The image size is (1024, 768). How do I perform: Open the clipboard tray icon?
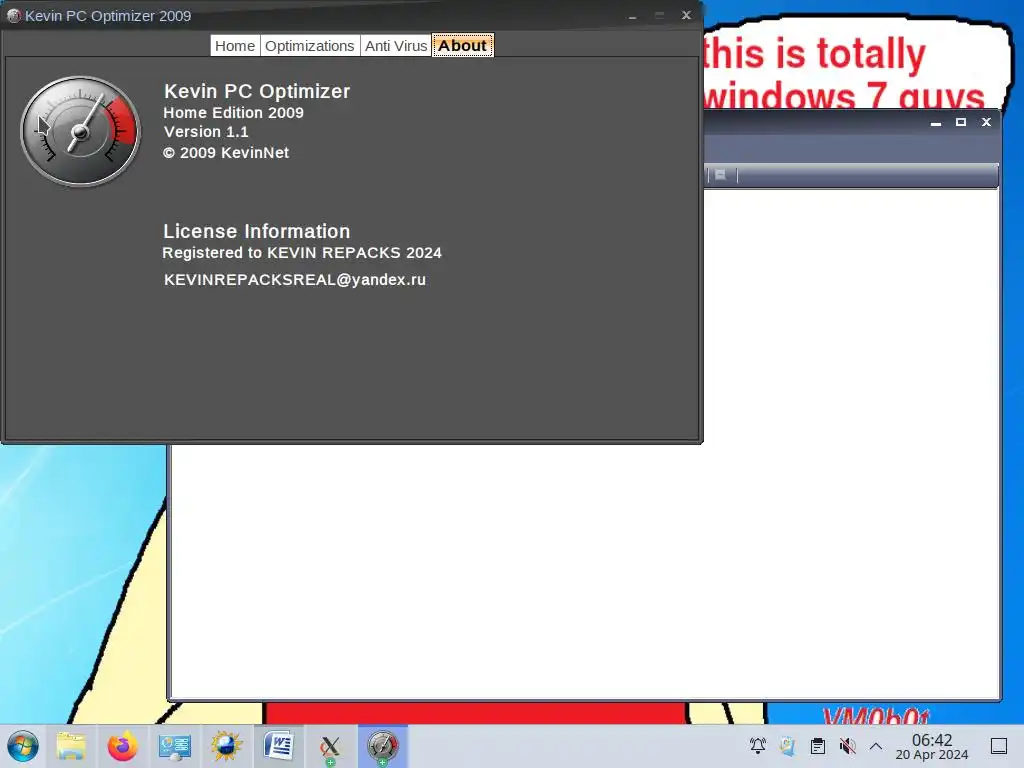pyautogui.click(x=818, y=746)
